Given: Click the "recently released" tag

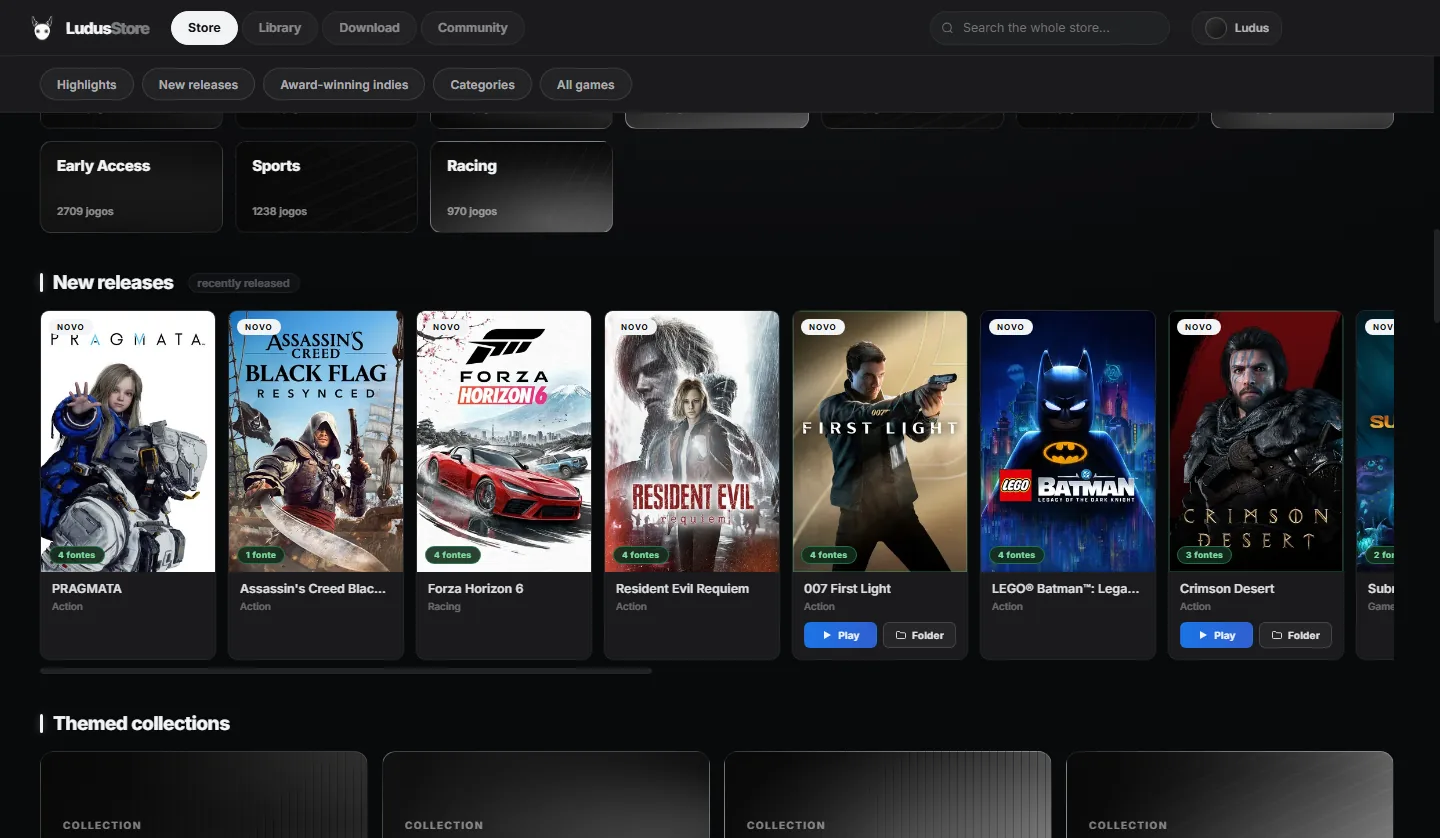Looking at the screenshot, I should coord(243,283).
